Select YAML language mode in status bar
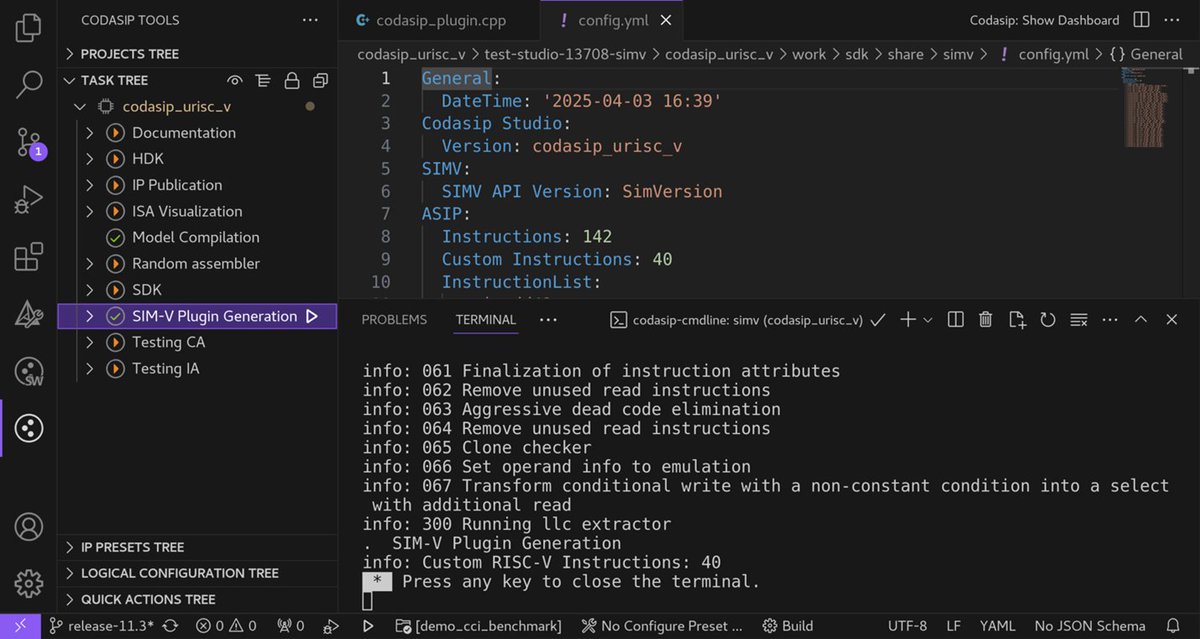 pyautogui.click(x=998, y=626)
